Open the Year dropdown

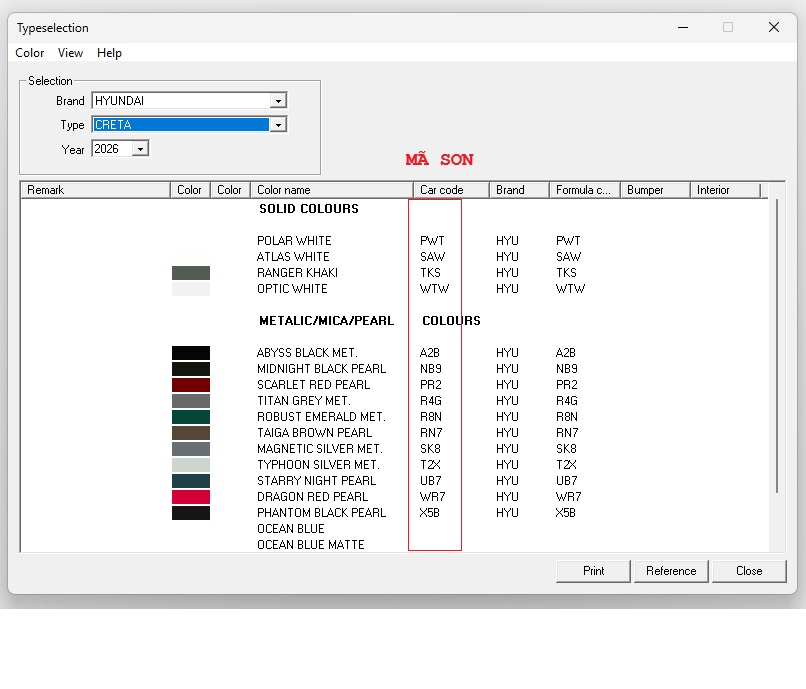click(x=140, y=149)
